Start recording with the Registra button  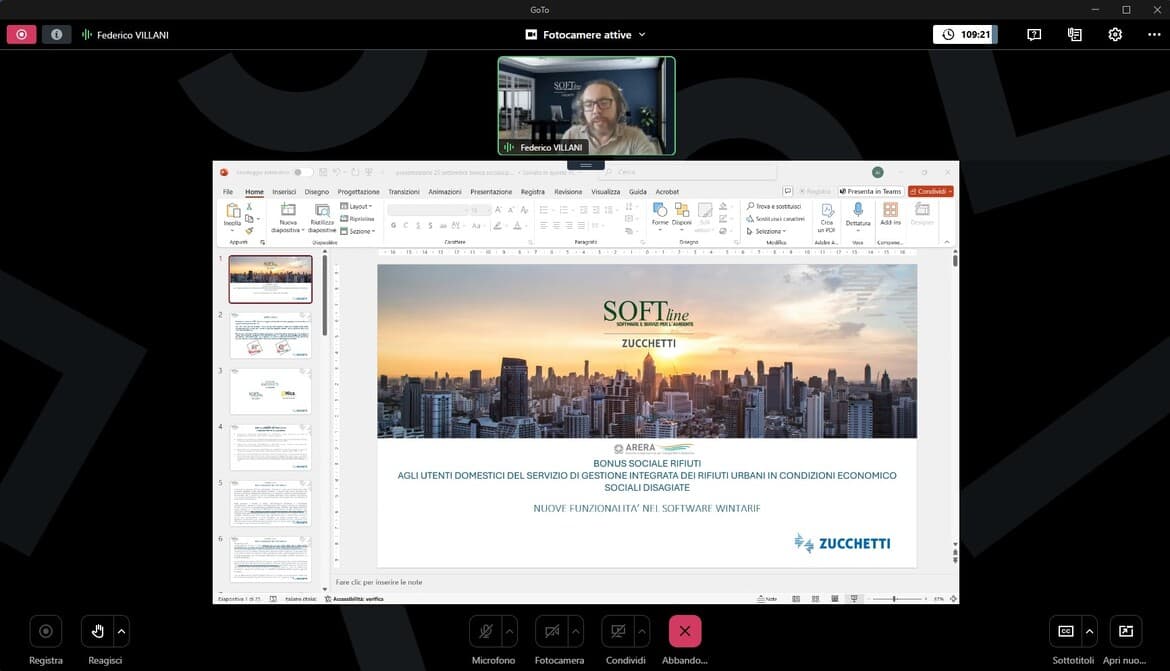[x=45, y=631]
